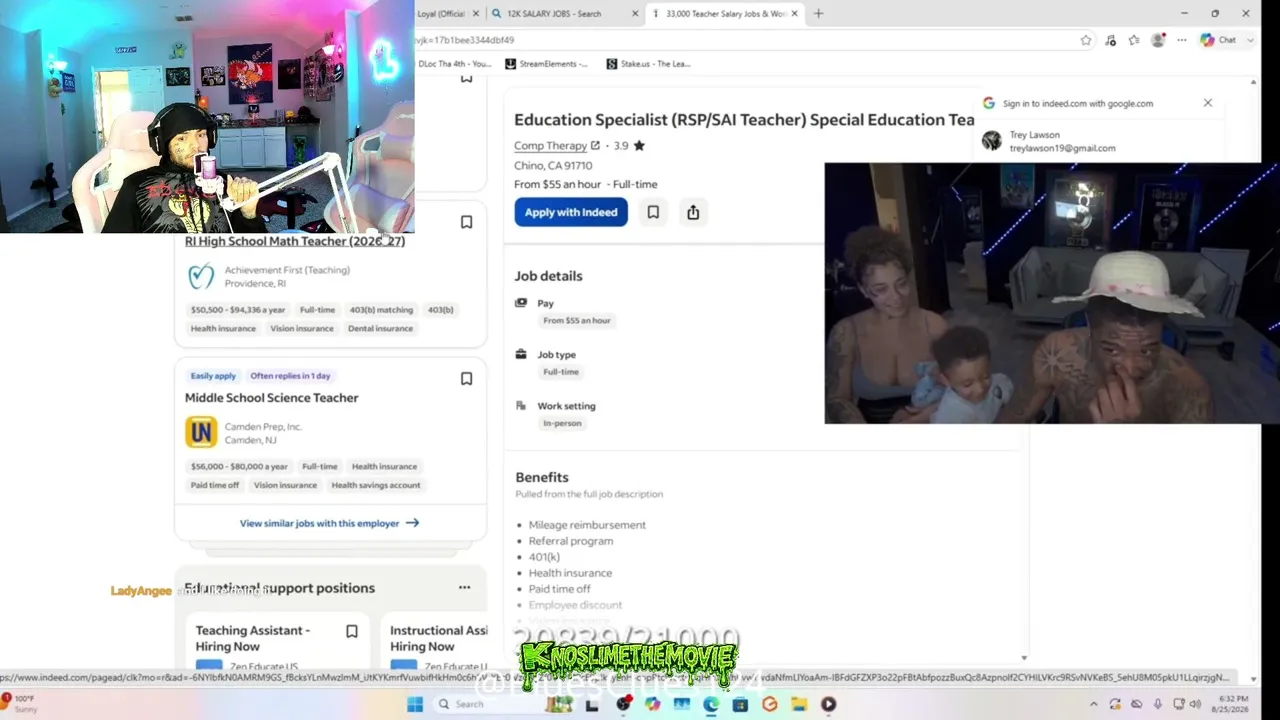The width and height of the screenshot is (1280, 720).
Task: Open the weather widget showing 100°F
Action: pos(19,704)
